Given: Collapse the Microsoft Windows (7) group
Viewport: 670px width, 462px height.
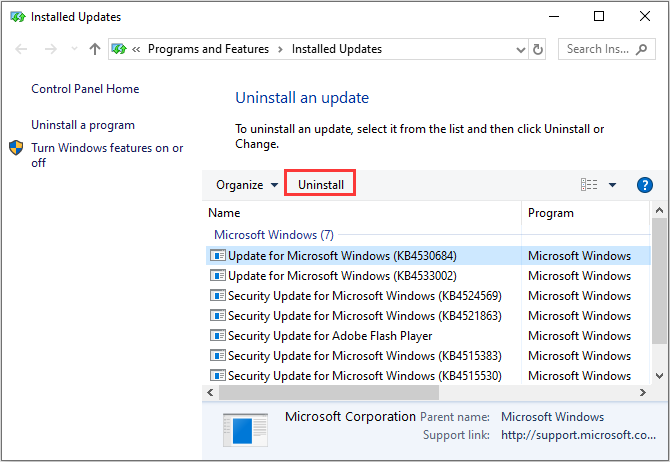Looking at the screenshot, I should click(273, 235).
